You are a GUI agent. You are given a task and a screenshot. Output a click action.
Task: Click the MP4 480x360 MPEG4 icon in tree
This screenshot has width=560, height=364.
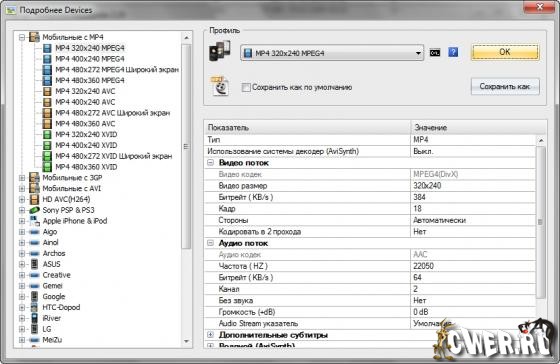[47, 80]
